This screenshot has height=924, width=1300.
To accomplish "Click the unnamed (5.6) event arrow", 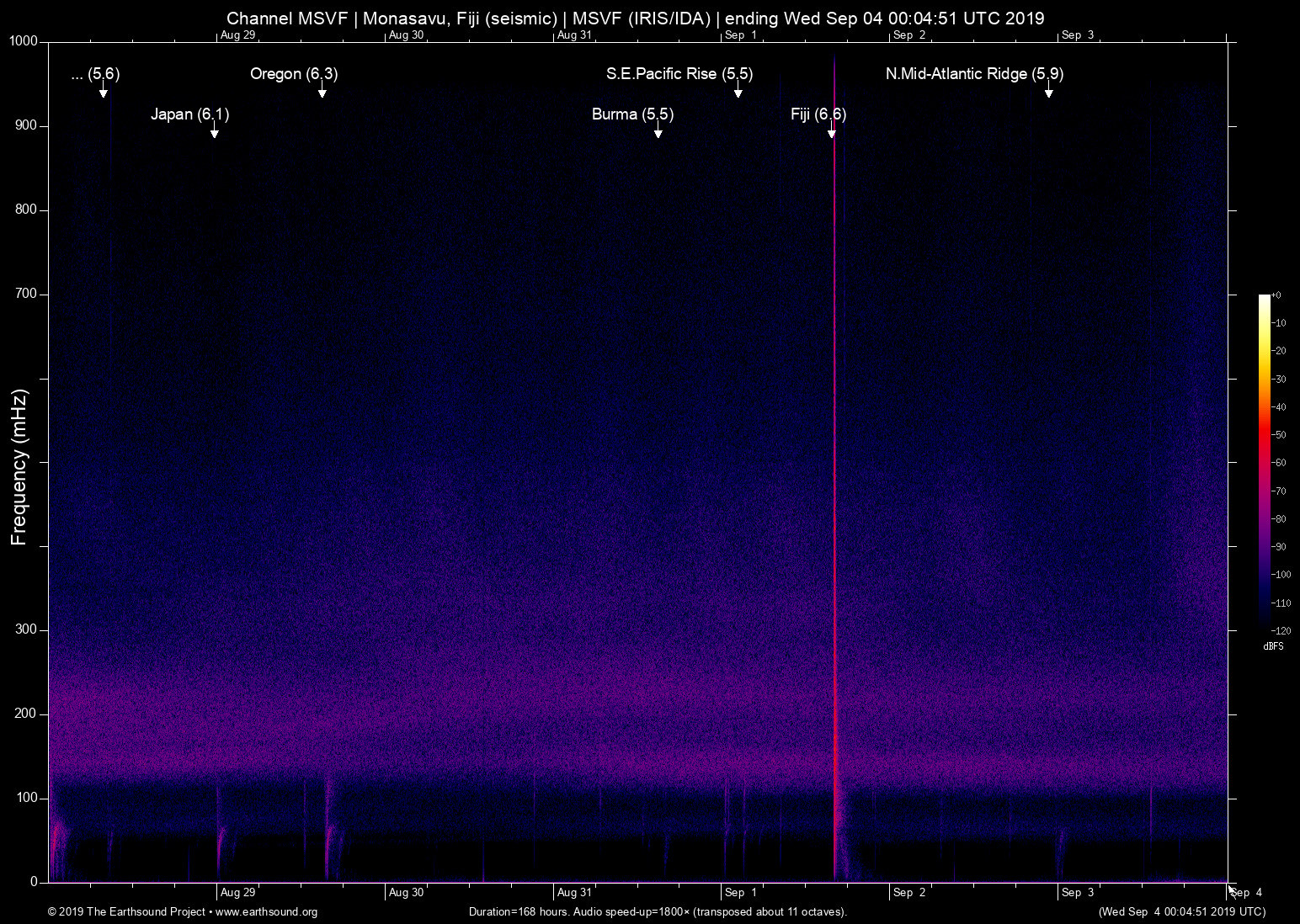I will 104,93.
